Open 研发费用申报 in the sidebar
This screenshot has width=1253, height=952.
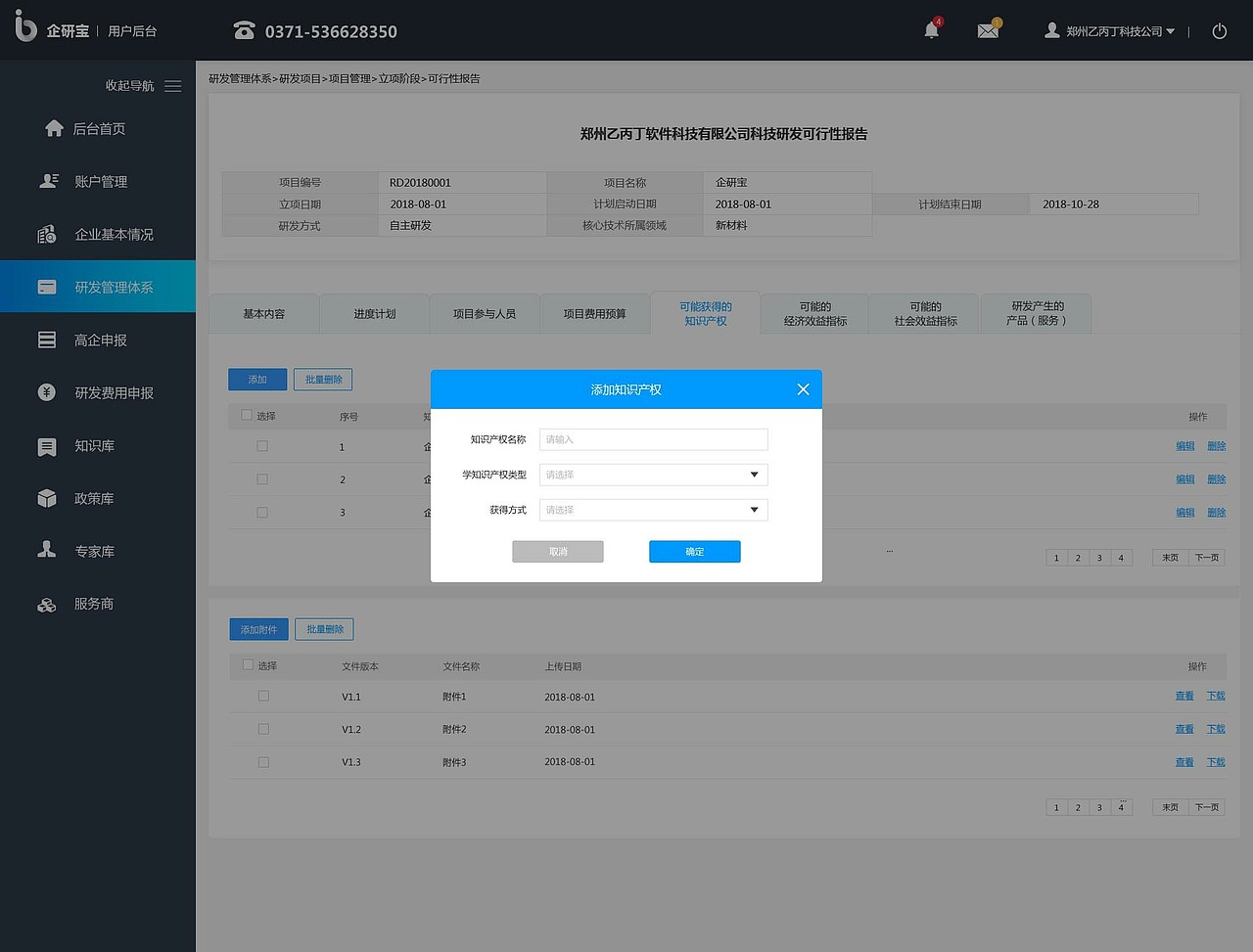pyautogui.click(x=115, y=393)
